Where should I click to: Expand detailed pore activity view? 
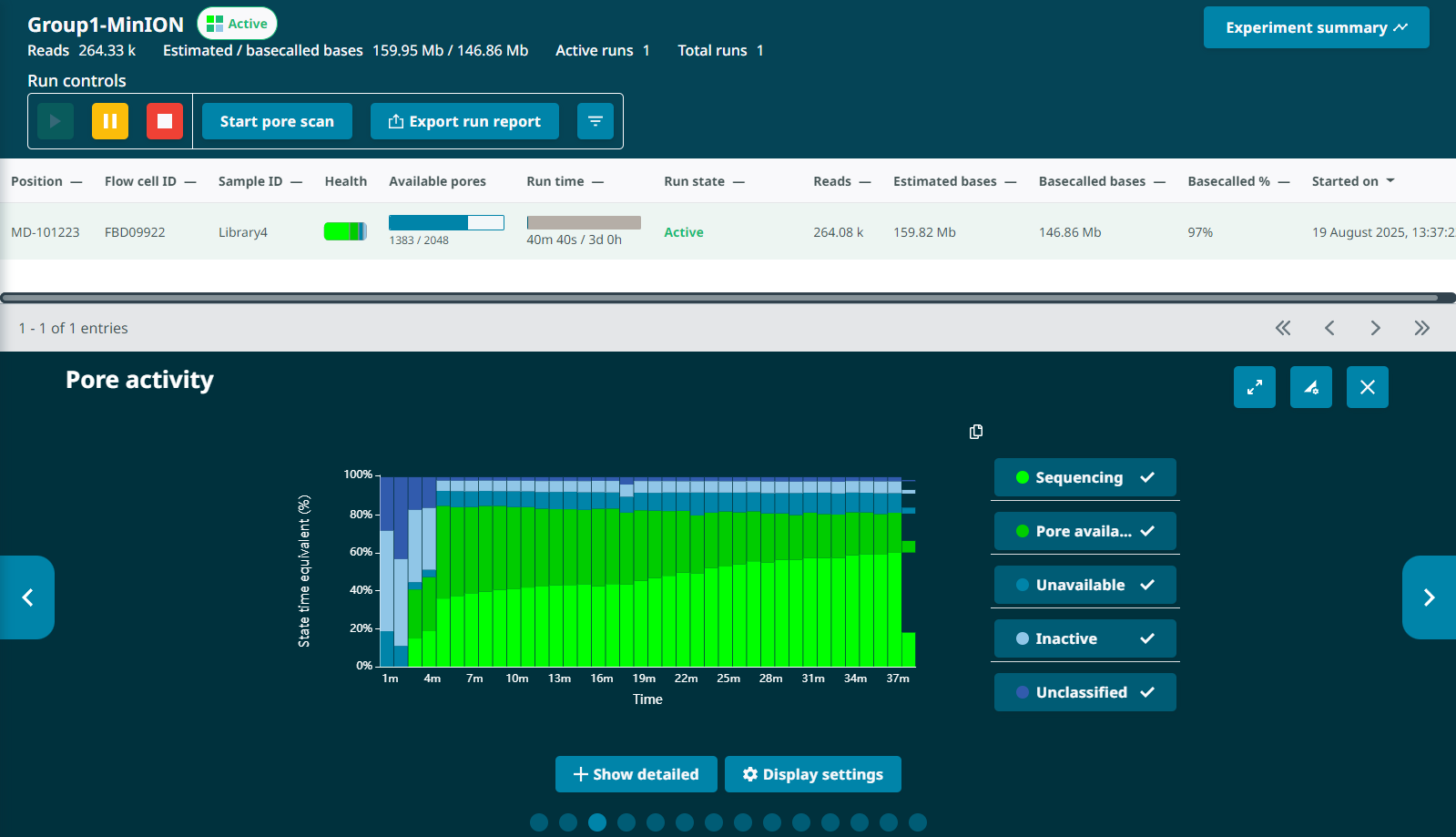point(636,774)
